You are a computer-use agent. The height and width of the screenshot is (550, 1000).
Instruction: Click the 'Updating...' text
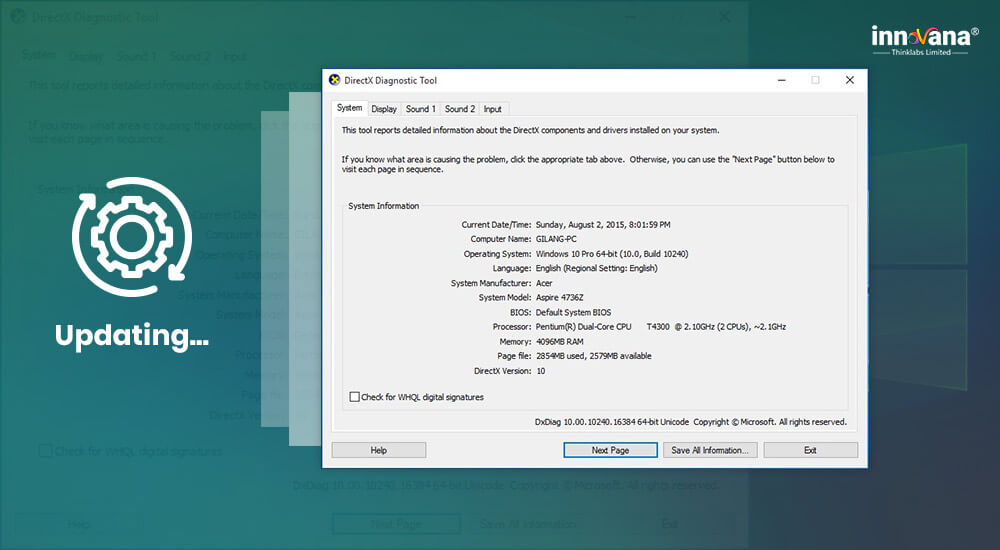point(132,336)
